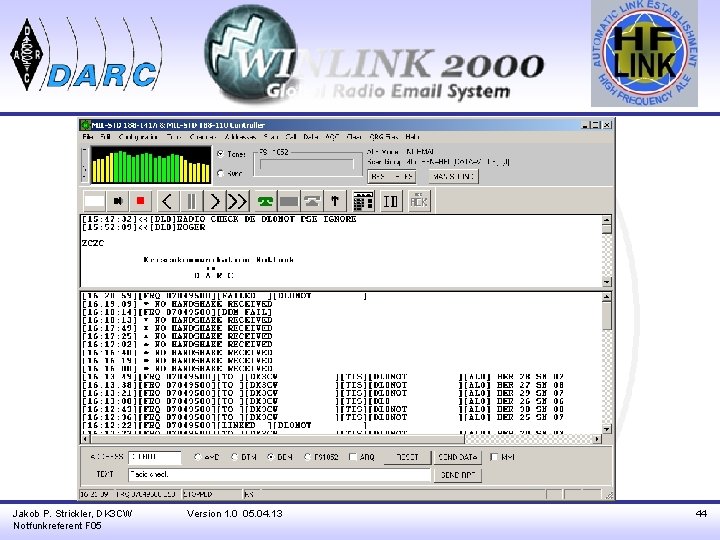Click the log horizontal scroll right arrow

(597, 439)
